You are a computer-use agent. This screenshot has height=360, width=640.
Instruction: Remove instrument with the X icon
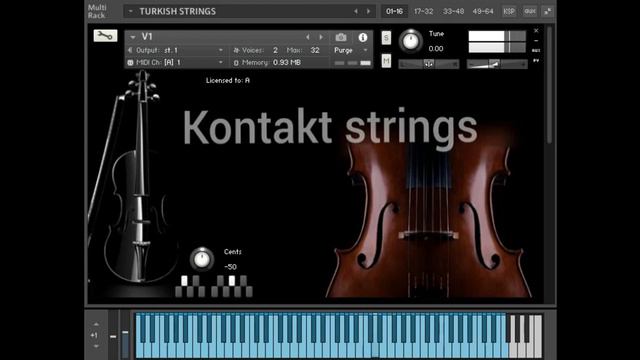click(536, 31)
